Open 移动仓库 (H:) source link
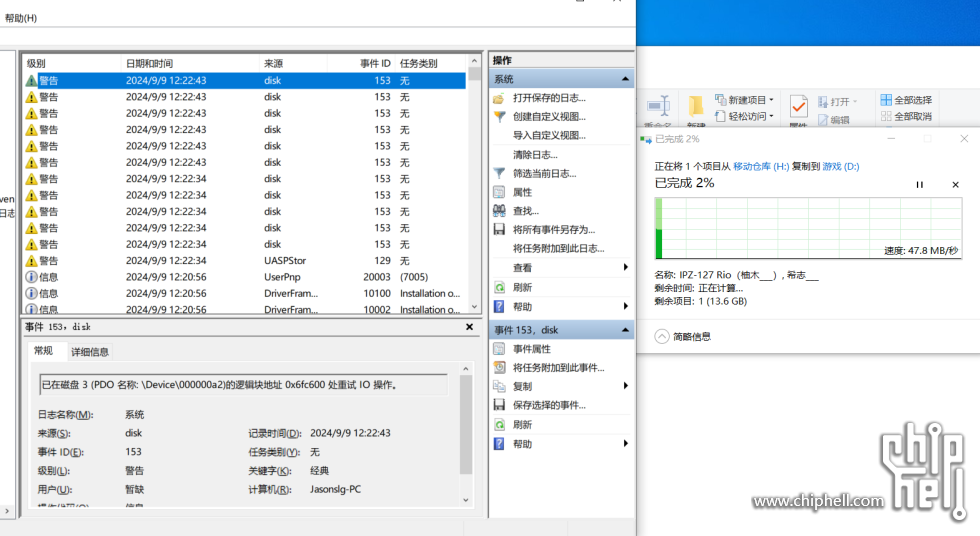Viewport: 980px width, 536px height. point(761,167)
